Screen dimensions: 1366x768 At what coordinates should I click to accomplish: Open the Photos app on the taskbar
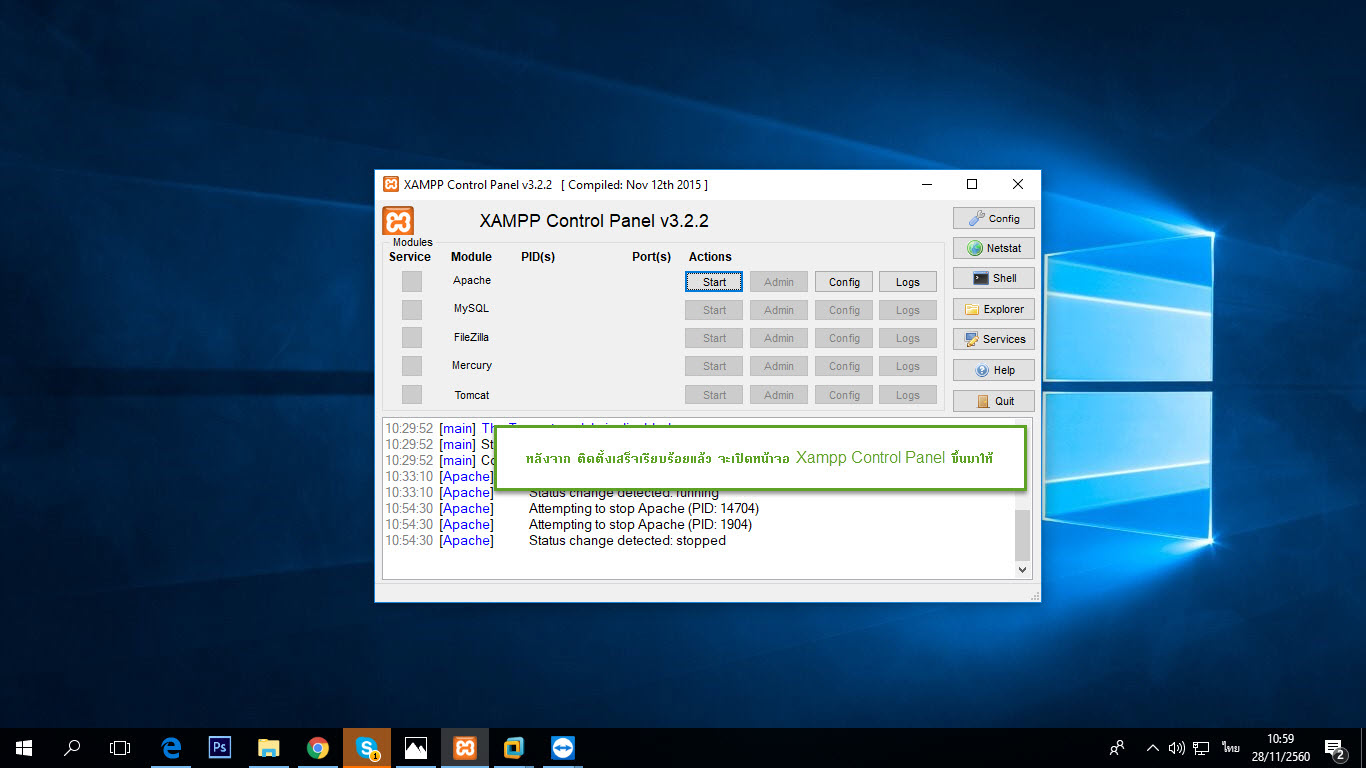pyautogui.click(x=416, y=748)
